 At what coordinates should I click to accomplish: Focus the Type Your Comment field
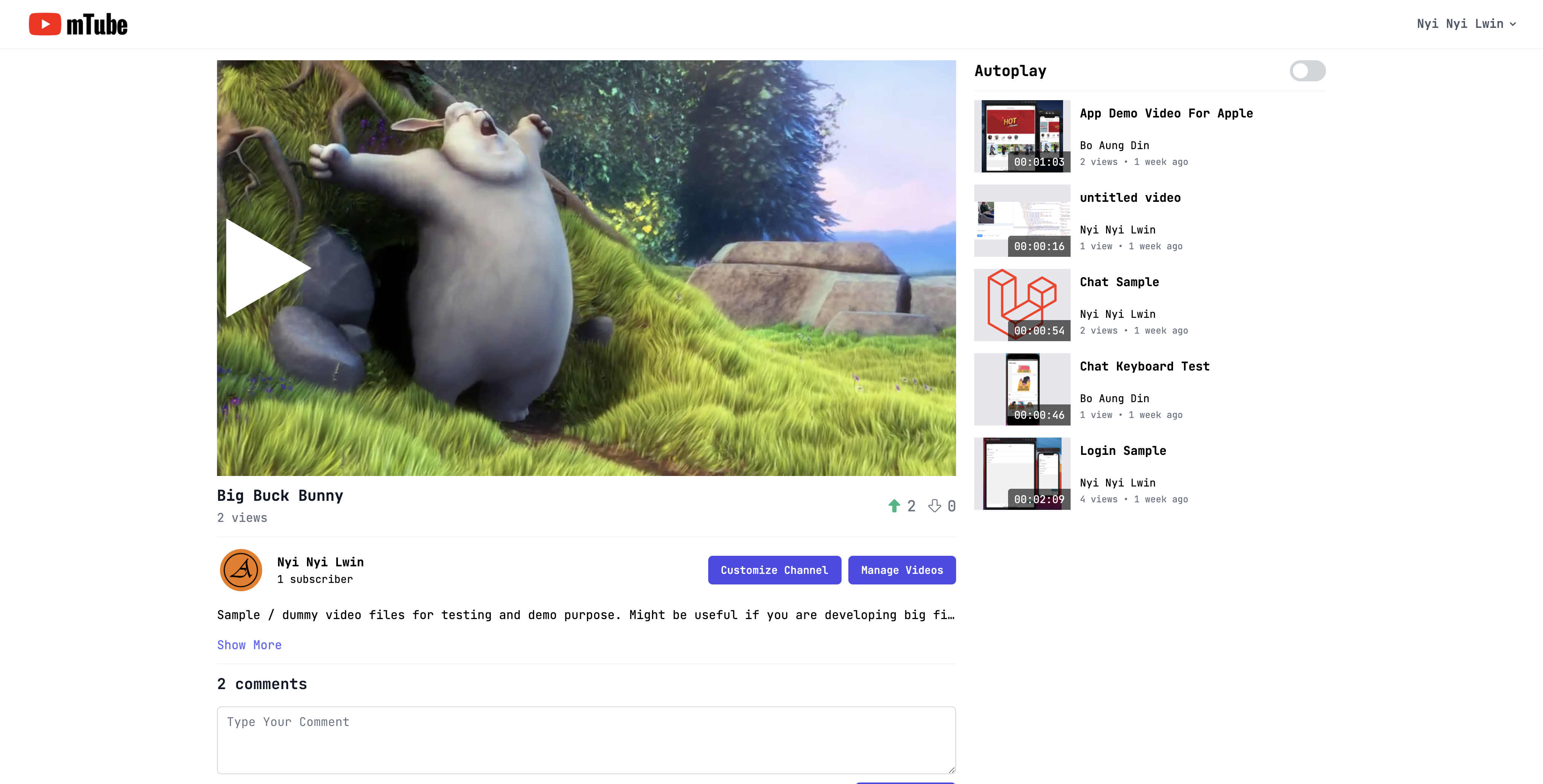pos(586,740)
